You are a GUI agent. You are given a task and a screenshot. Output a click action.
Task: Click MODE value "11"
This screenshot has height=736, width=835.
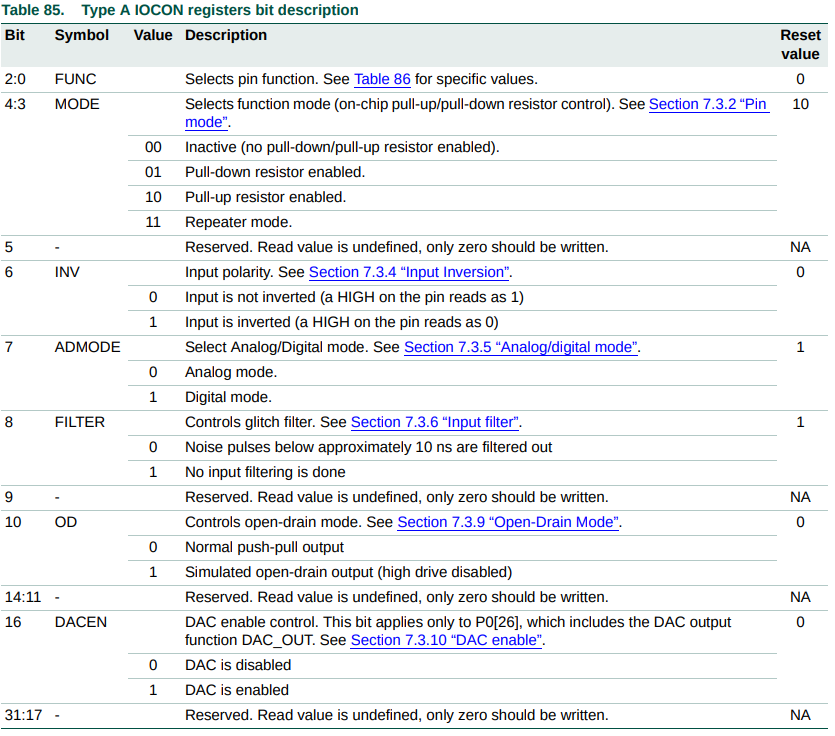(x=153, y=223)
